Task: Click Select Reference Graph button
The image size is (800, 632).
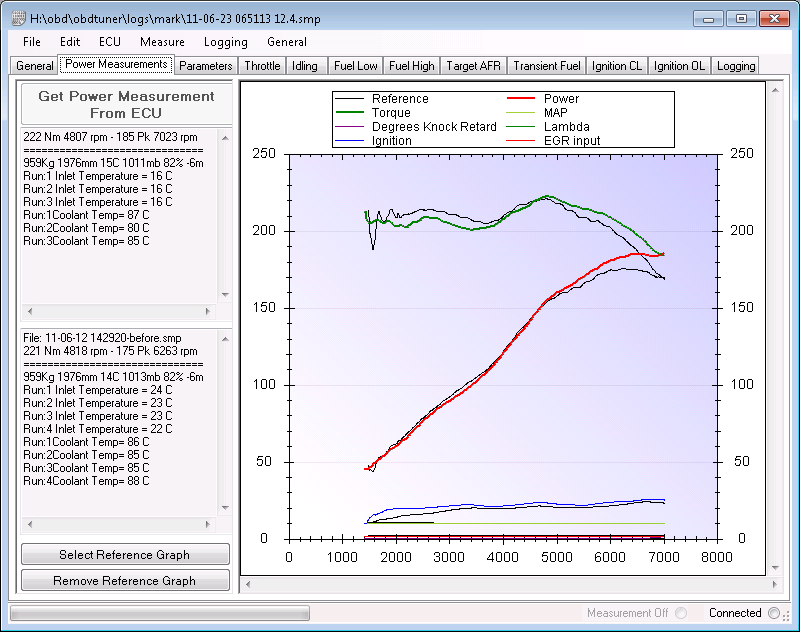Action: coord(125,554)
